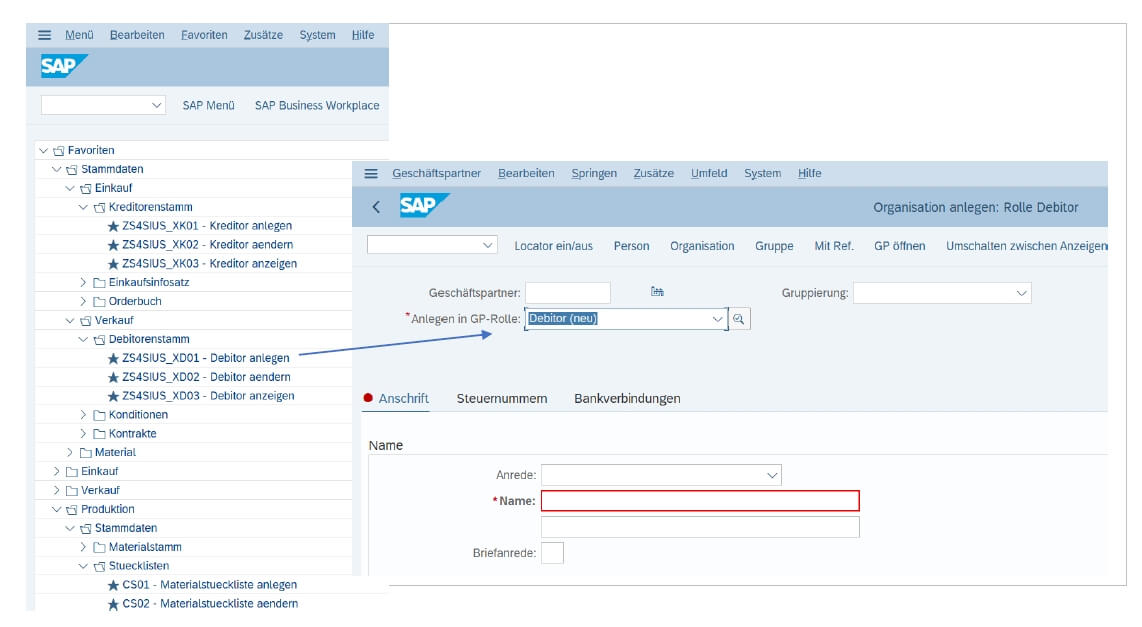Select favorite star ZS4SIUS_XK02 - Kreditor aendern
The width and height of the screenshot is (1142, 627).
(113, 245)
